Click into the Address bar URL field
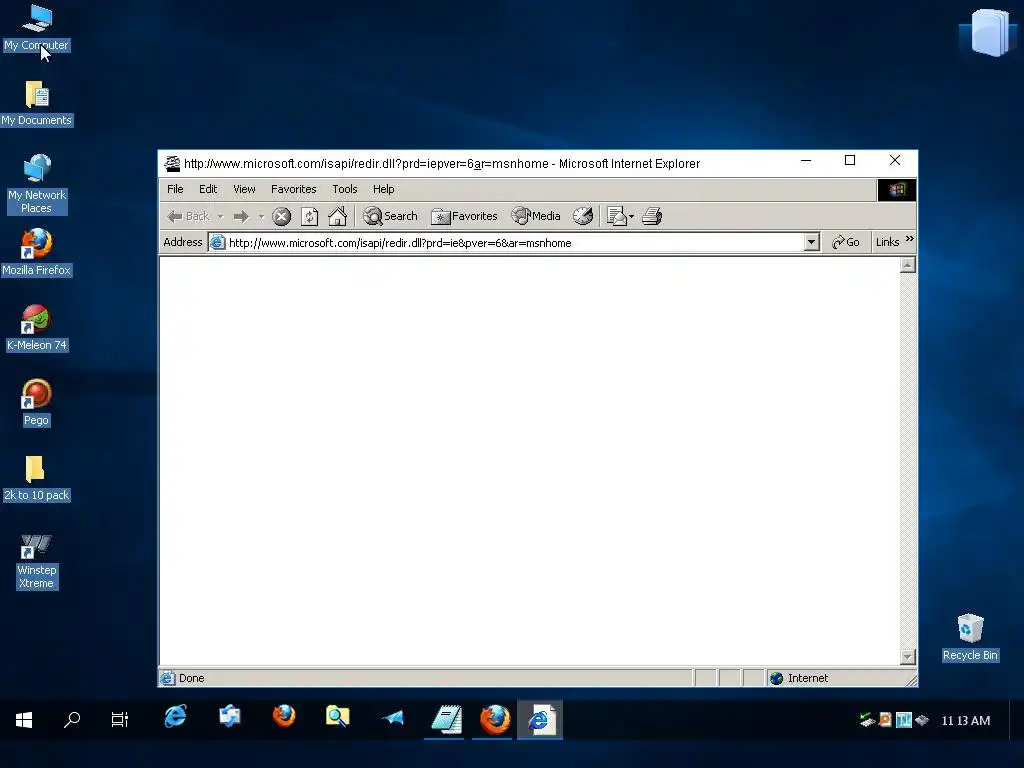The height and width of the screenshot is (768, 1024). point(515,243)
